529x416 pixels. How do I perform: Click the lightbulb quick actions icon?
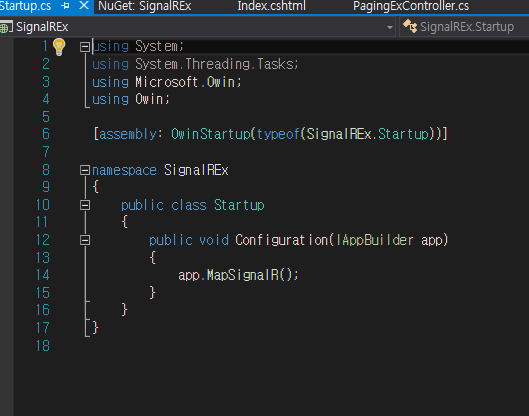(x=59, y=47)
